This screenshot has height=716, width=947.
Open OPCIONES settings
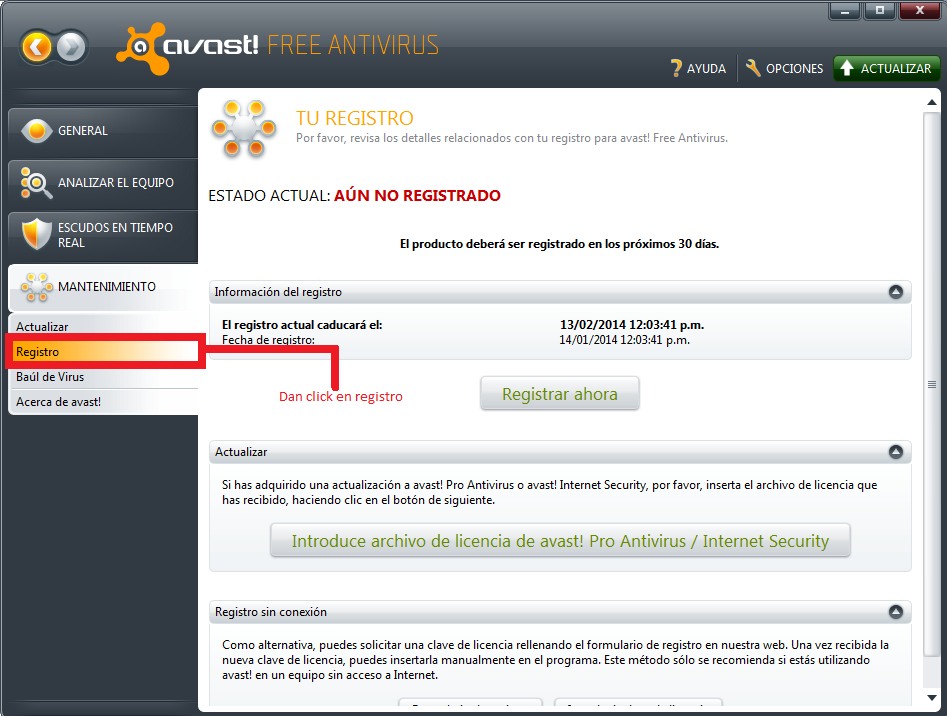784,68
